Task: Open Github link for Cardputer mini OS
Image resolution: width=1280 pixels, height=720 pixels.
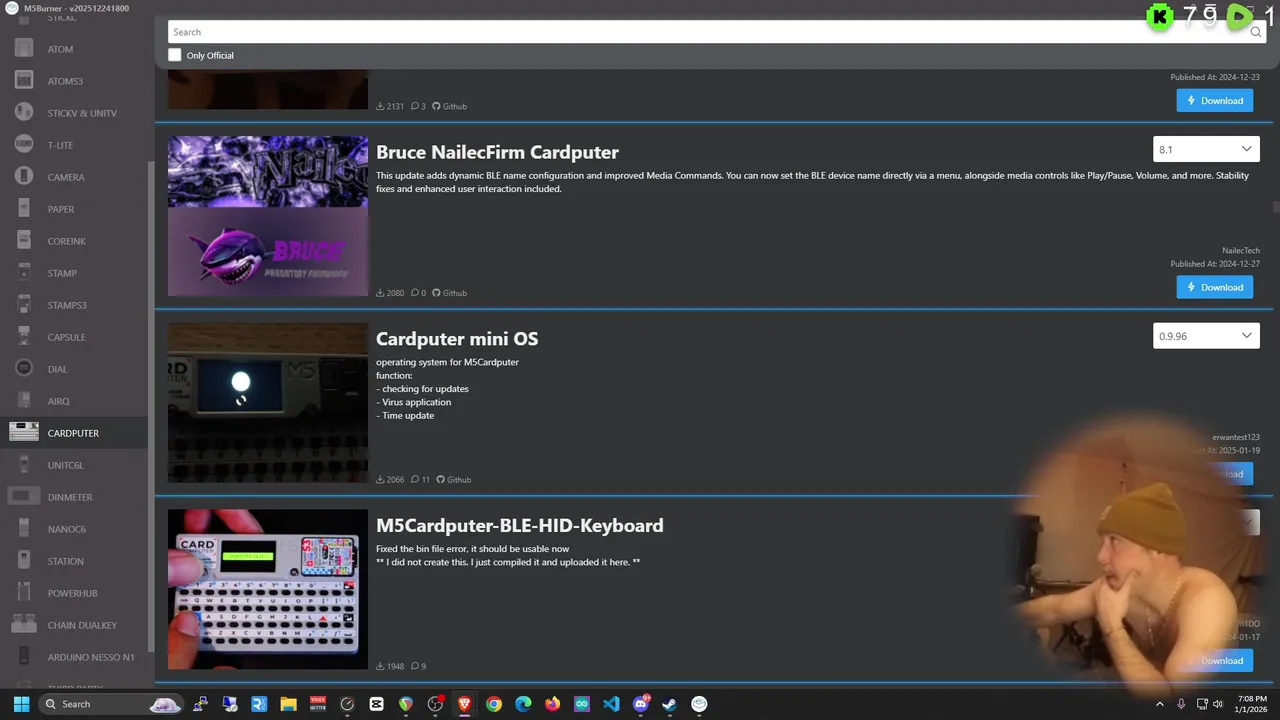Action: (454, 480)
